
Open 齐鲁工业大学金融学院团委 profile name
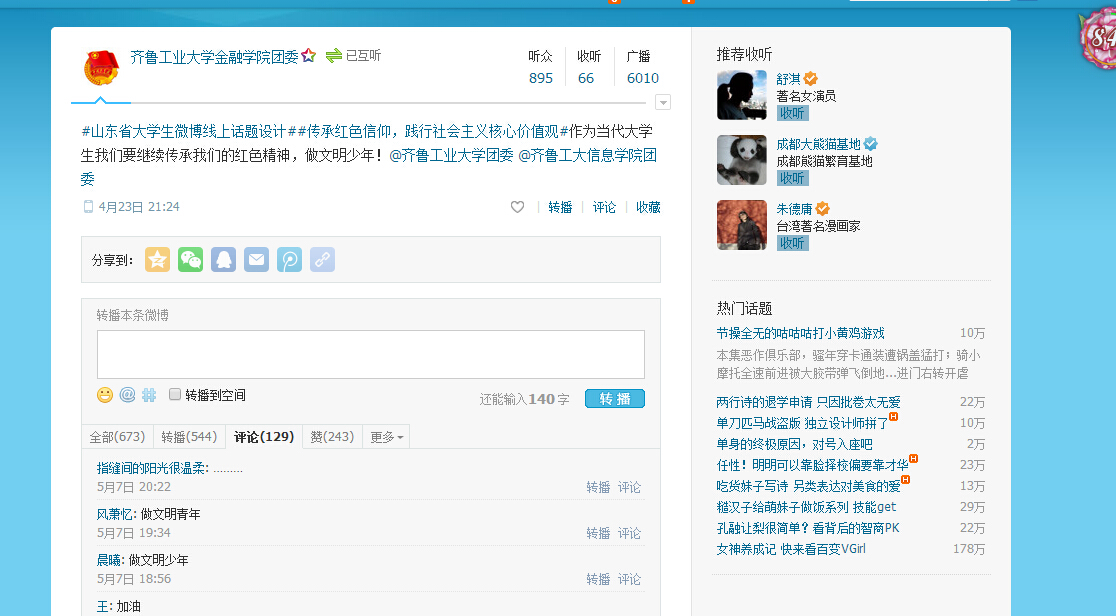click(x=214, y=57)
